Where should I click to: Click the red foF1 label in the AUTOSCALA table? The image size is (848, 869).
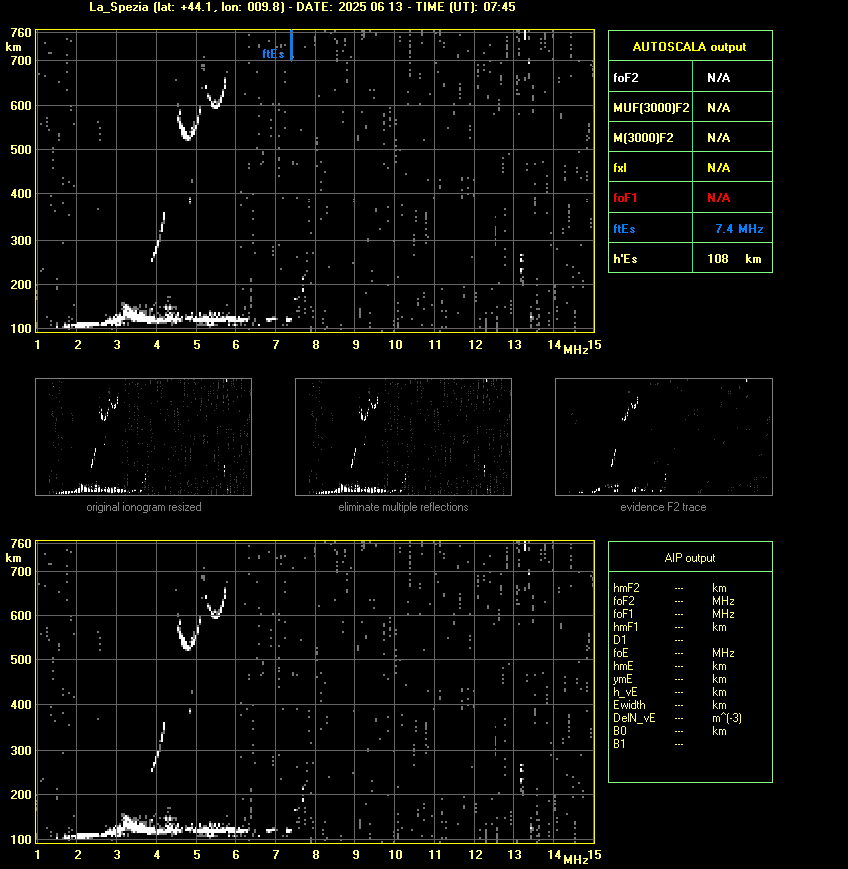coord(625,198)
